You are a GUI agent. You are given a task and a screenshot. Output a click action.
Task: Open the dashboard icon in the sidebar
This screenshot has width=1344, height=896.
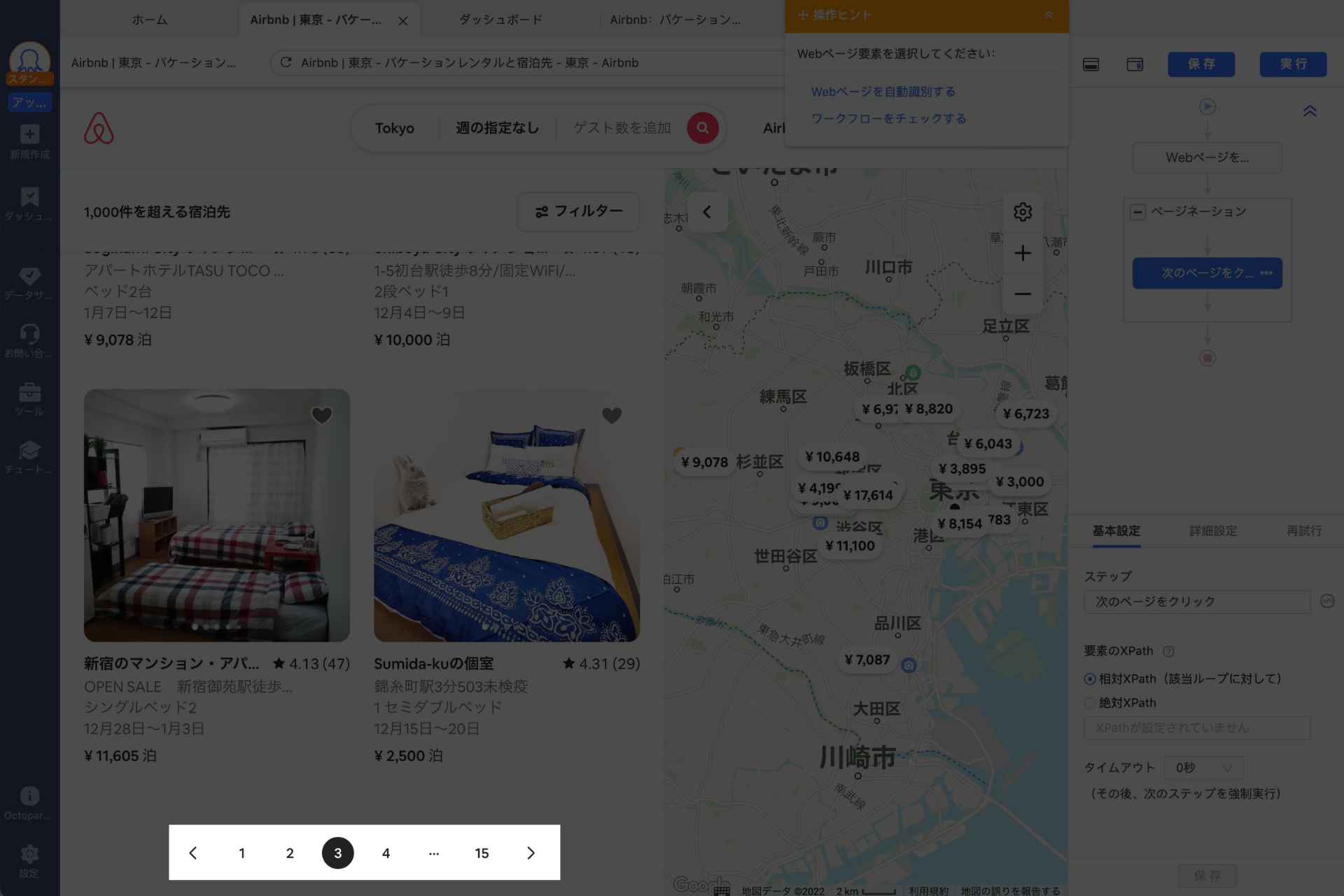[29, 204]
